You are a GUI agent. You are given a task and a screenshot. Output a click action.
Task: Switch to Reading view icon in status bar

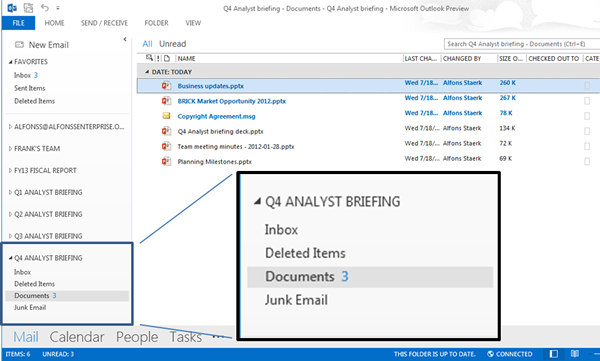[575, 354]
